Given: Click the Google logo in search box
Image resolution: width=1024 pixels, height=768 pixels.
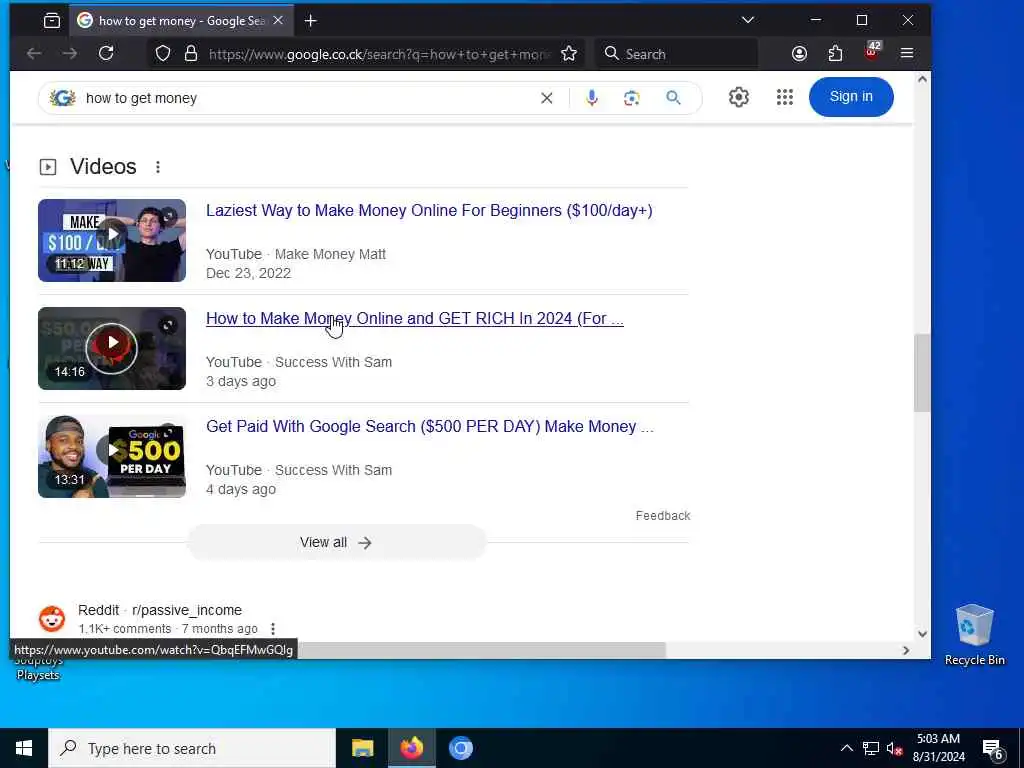Looking at the screenshot, I should point(63,98).
